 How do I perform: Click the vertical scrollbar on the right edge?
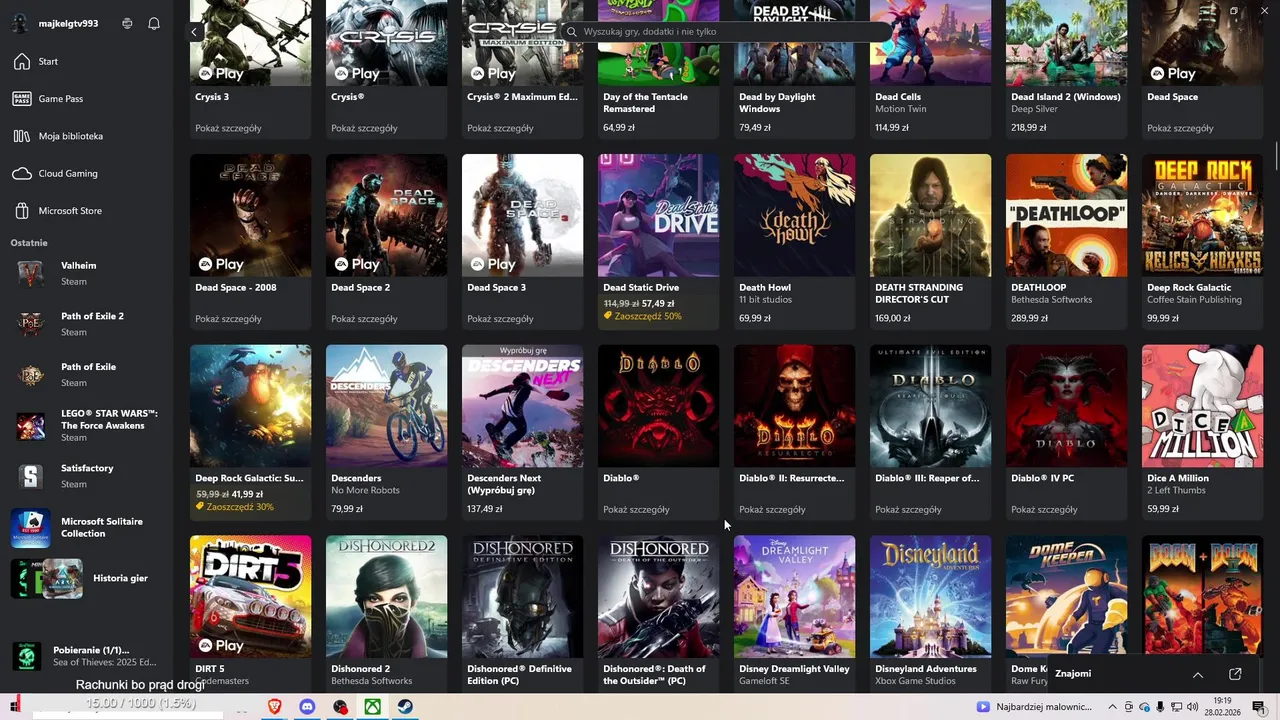click(x=1276, y=157)
